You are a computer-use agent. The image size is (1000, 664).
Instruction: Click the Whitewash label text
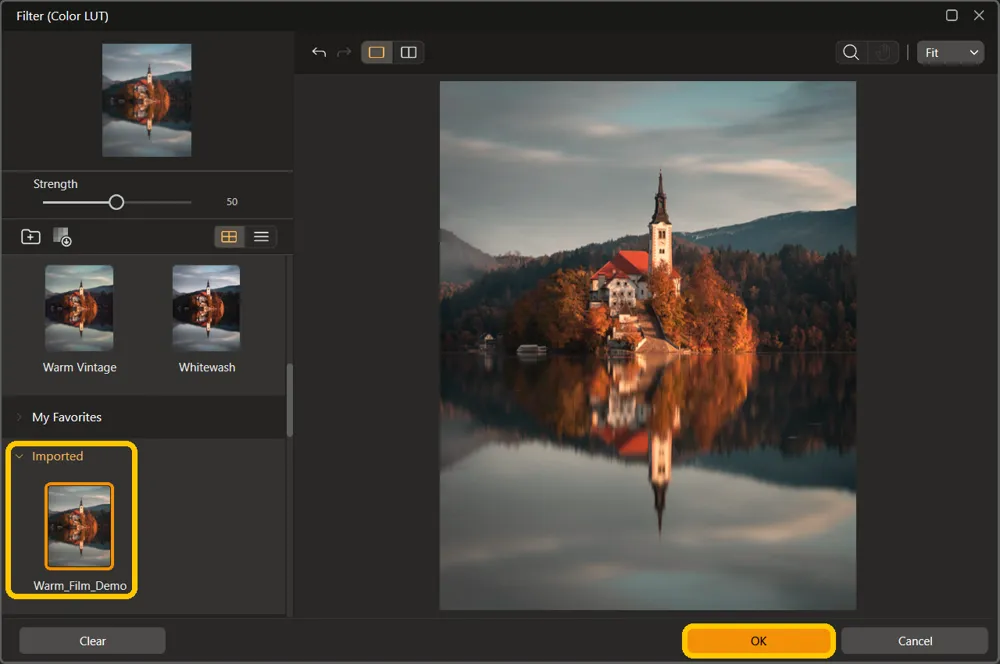(x=207, y=367)
